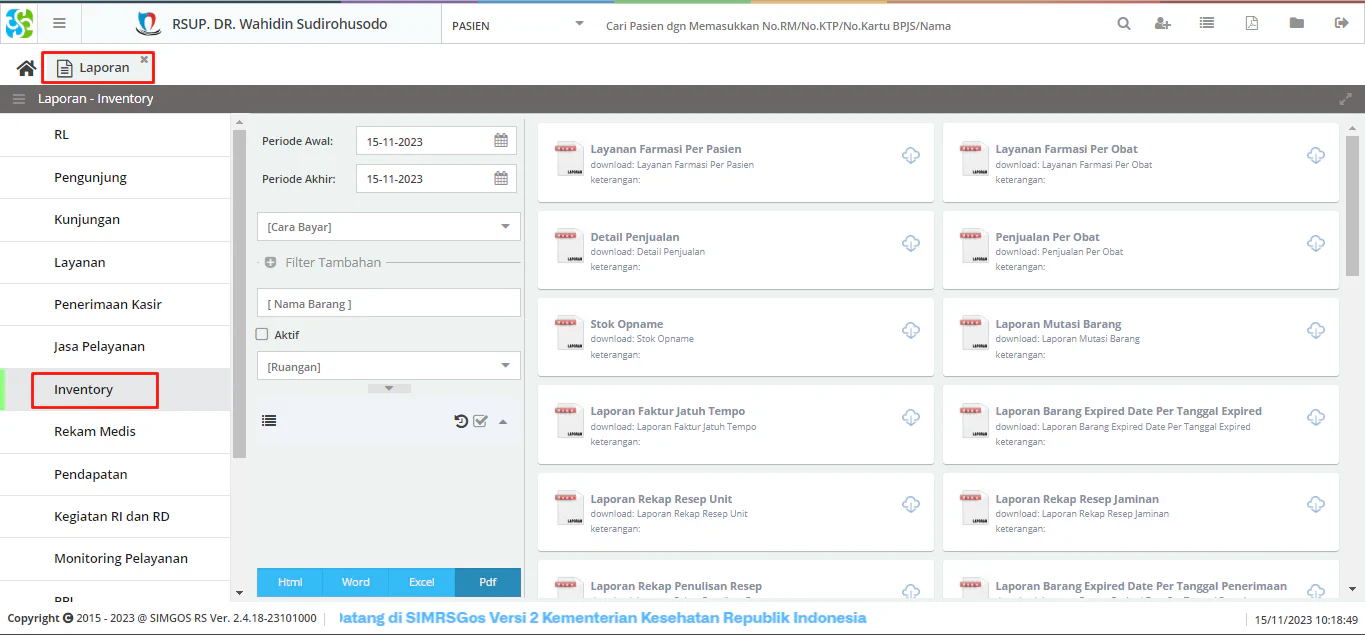Click the add patient icon

pos(1163,24)
